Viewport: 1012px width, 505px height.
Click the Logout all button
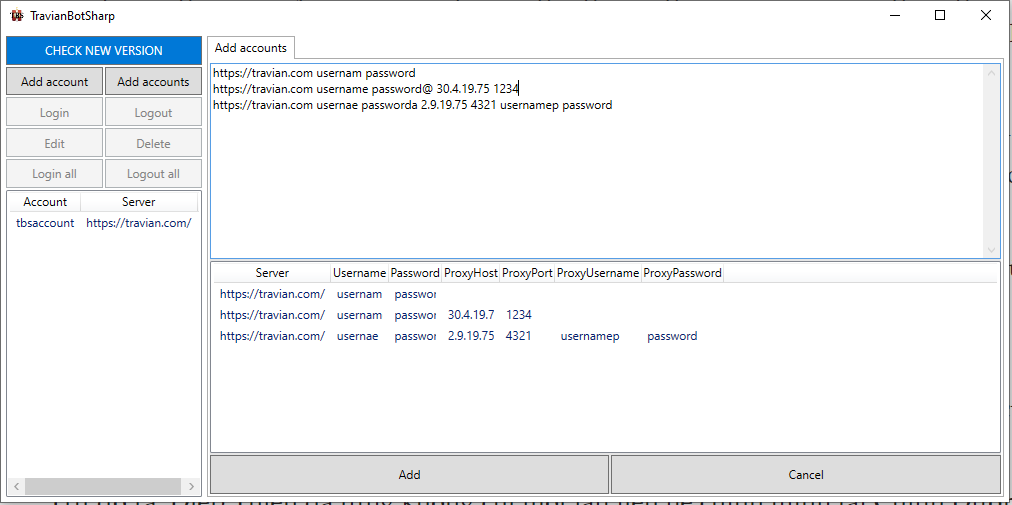153,174
